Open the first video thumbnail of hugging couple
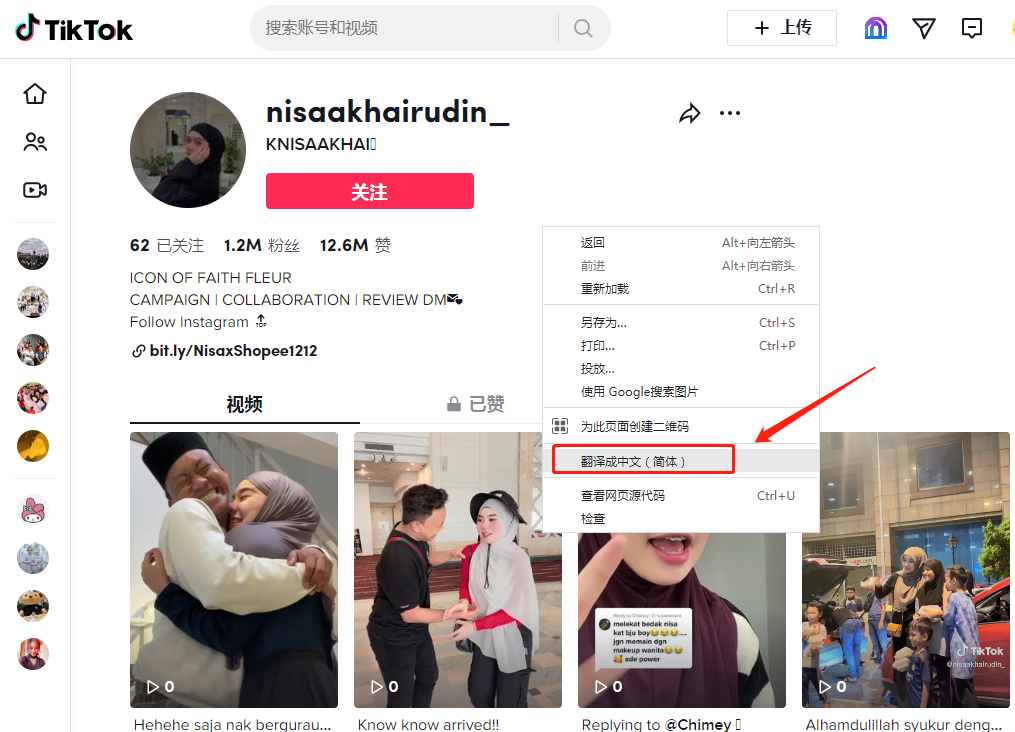 click(x=234, y=568)
